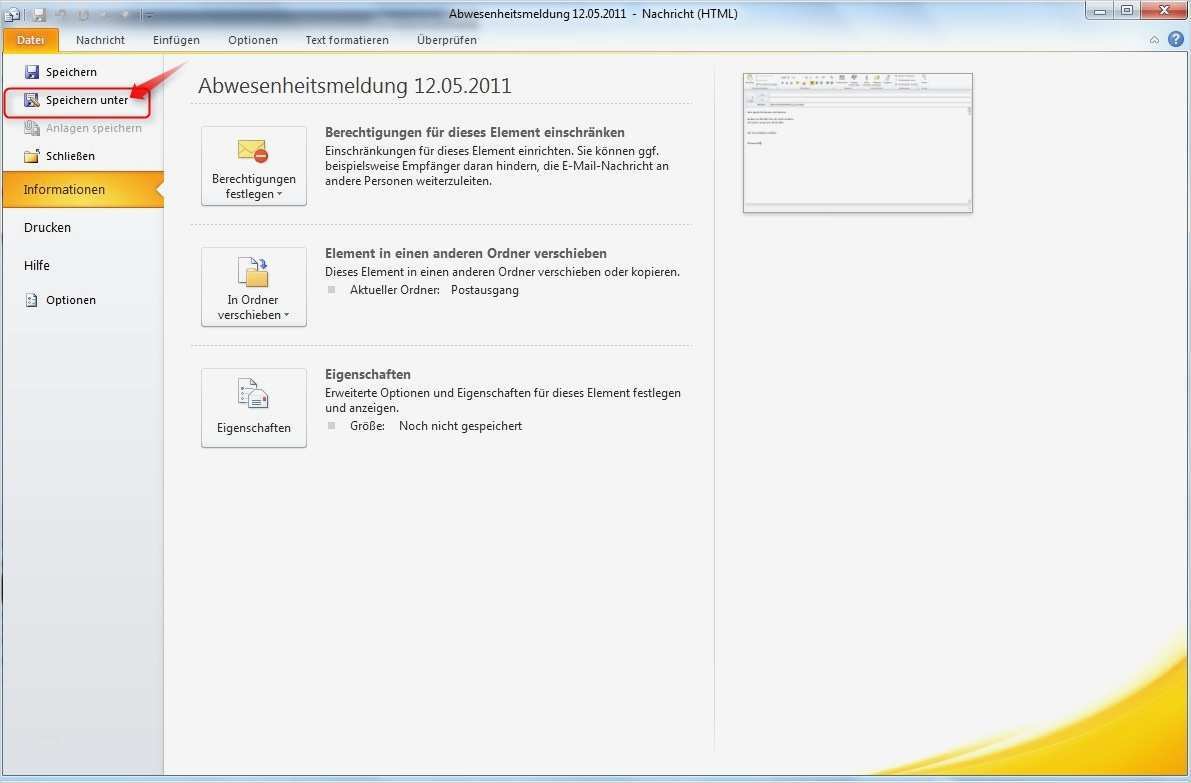This screenshot has width=1191, height=783.
Task: Open the Überprüfen tab
Action: (x=447, y=40)
